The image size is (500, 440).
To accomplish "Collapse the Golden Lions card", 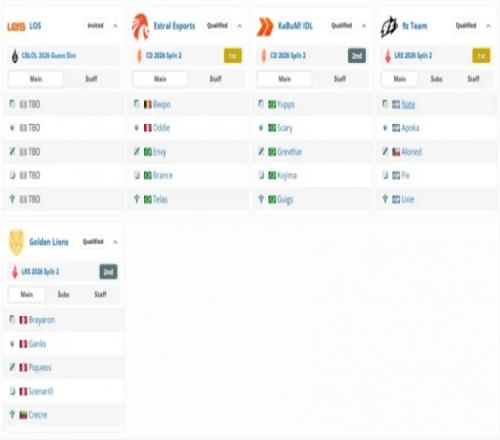I will 115,242.
